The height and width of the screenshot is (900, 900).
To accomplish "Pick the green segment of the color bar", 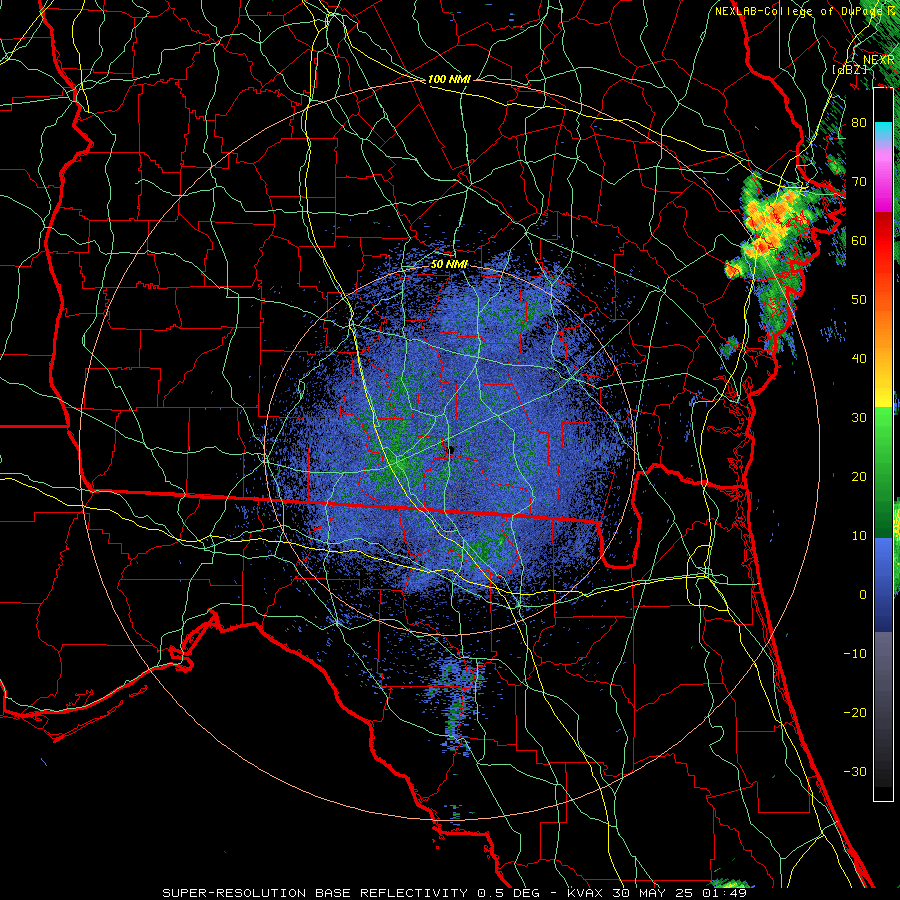I will coord(883,472).
